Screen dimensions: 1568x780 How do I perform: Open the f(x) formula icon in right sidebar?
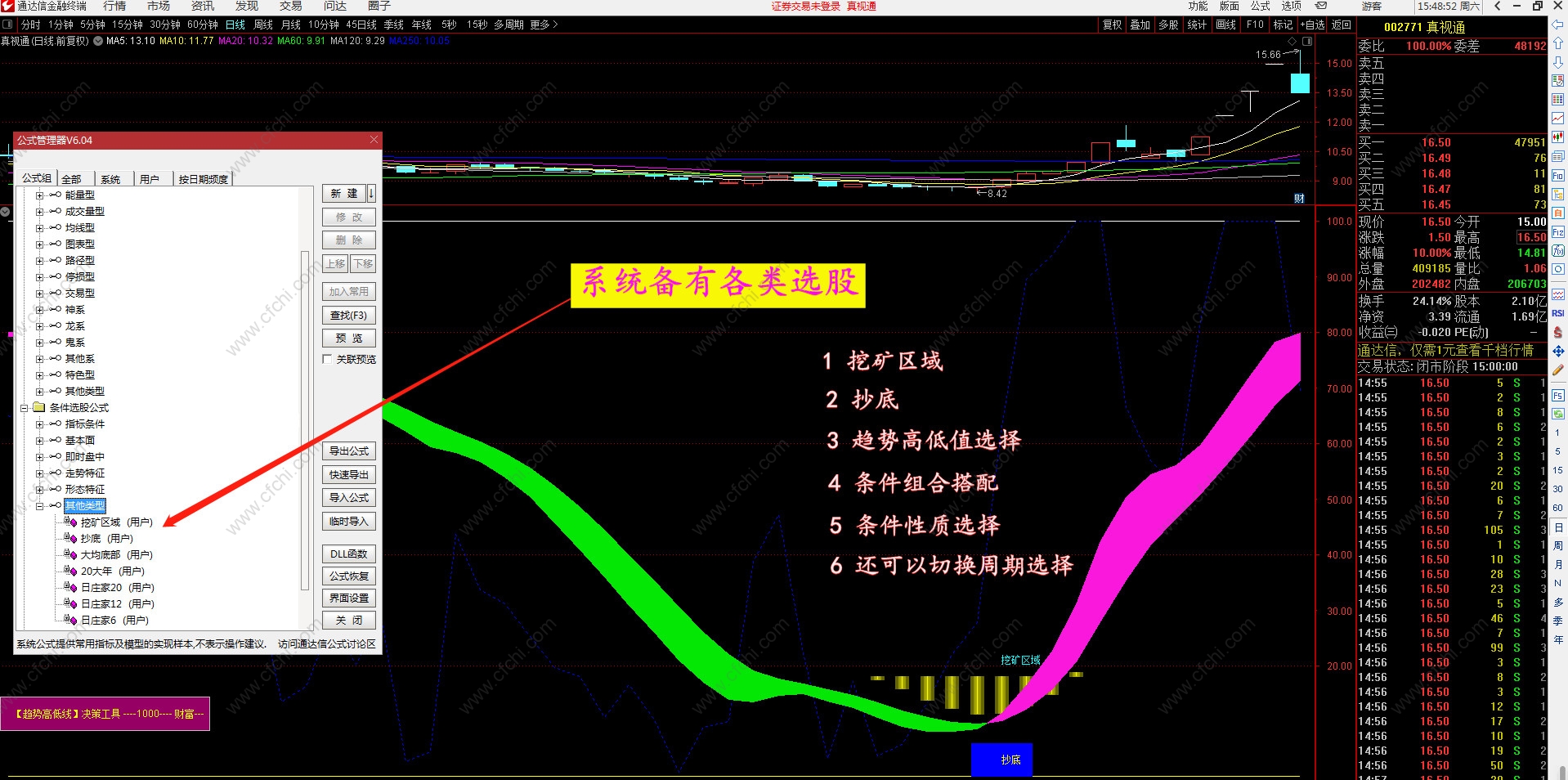(x=1558, y=250)
